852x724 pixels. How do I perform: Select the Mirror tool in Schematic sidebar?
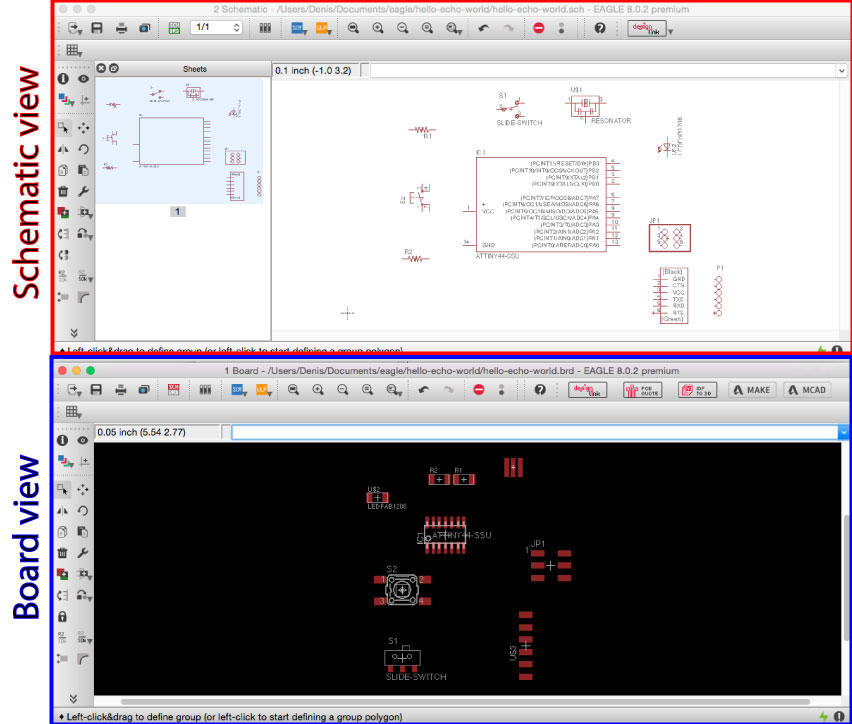click(63, 149)
